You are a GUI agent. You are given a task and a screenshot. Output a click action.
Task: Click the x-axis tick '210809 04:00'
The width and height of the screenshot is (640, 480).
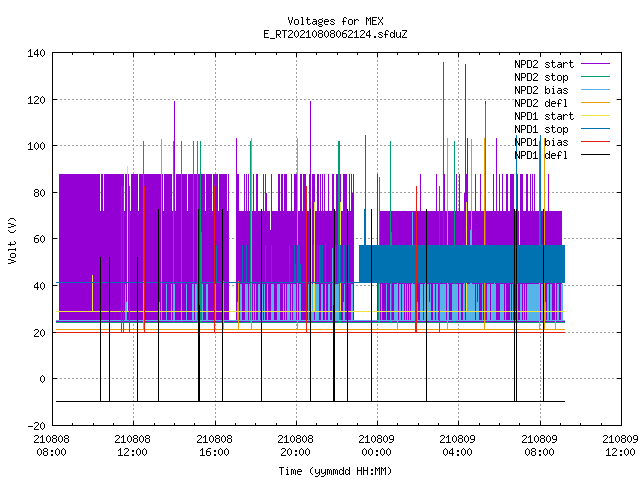pos(458,446)
